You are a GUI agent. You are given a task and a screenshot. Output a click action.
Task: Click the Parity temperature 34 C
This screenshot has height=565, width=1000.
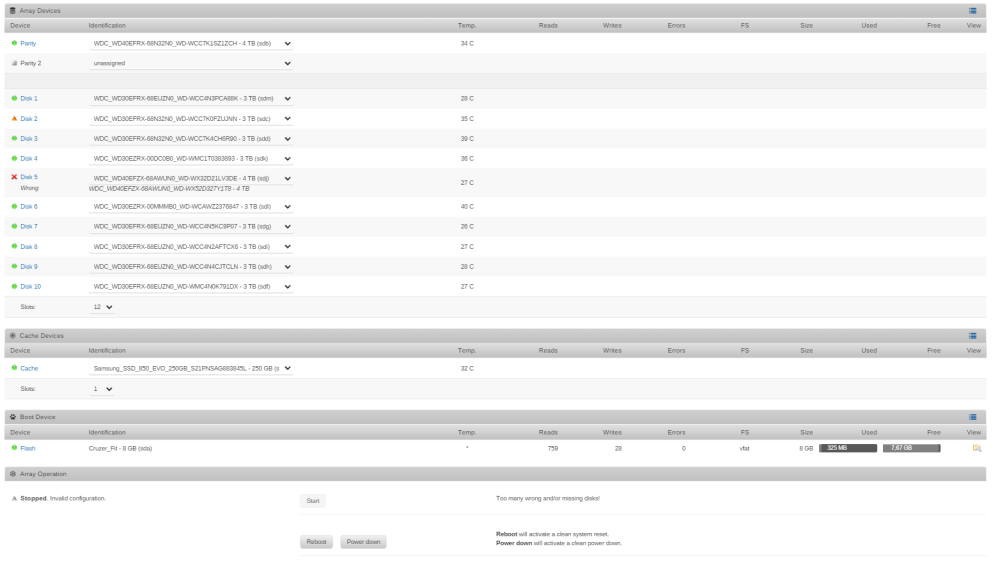(x=467, y=43)
